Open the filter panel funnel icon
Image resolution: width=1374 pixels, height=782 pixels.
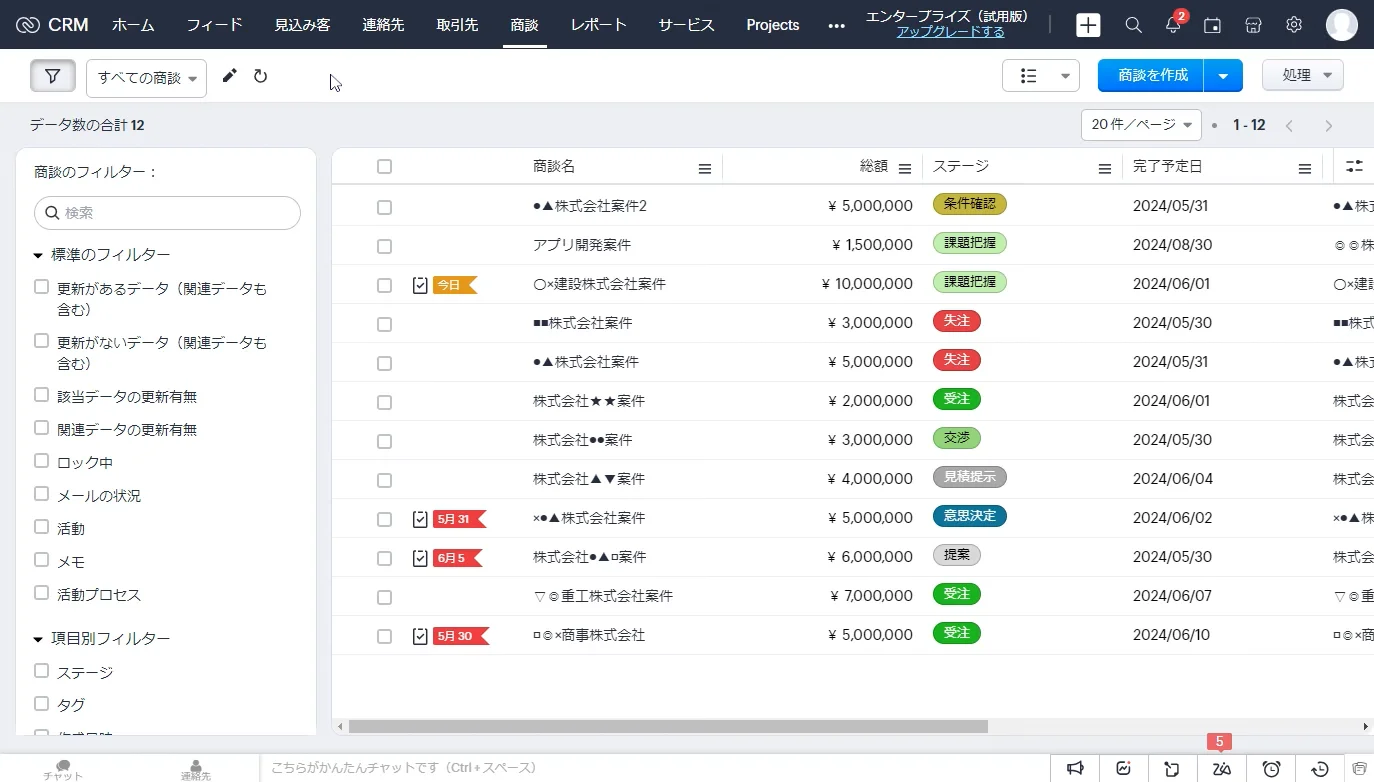[53, 76]
